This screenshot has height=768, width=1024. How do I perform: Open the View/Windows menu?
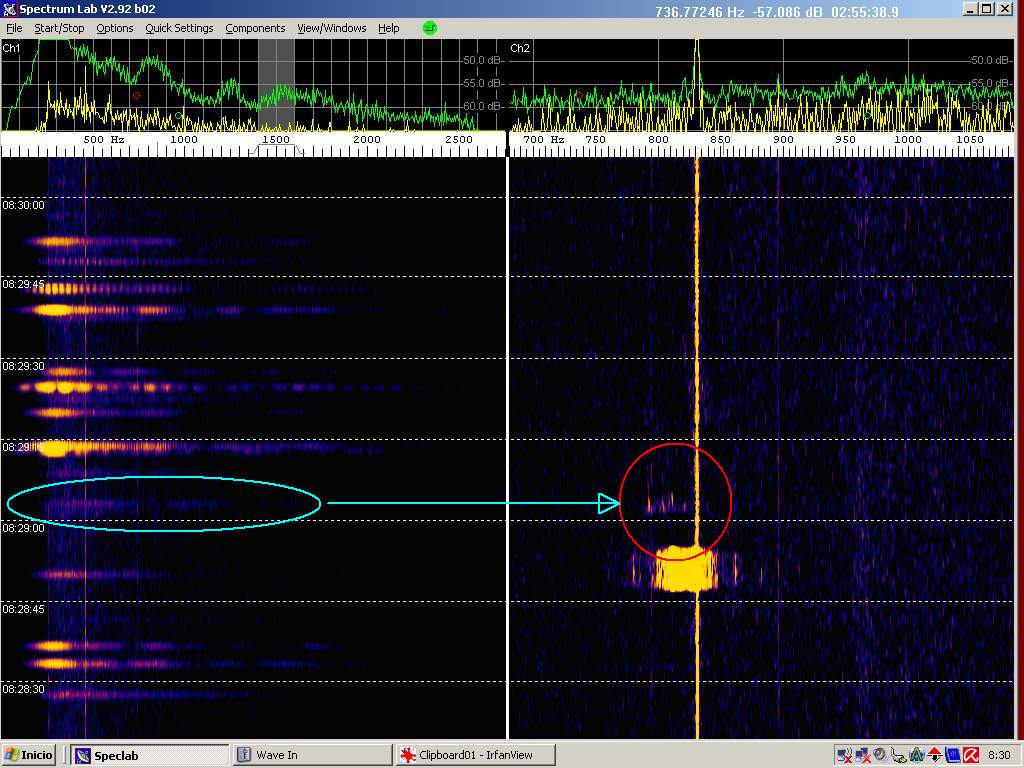coord(331,28)
